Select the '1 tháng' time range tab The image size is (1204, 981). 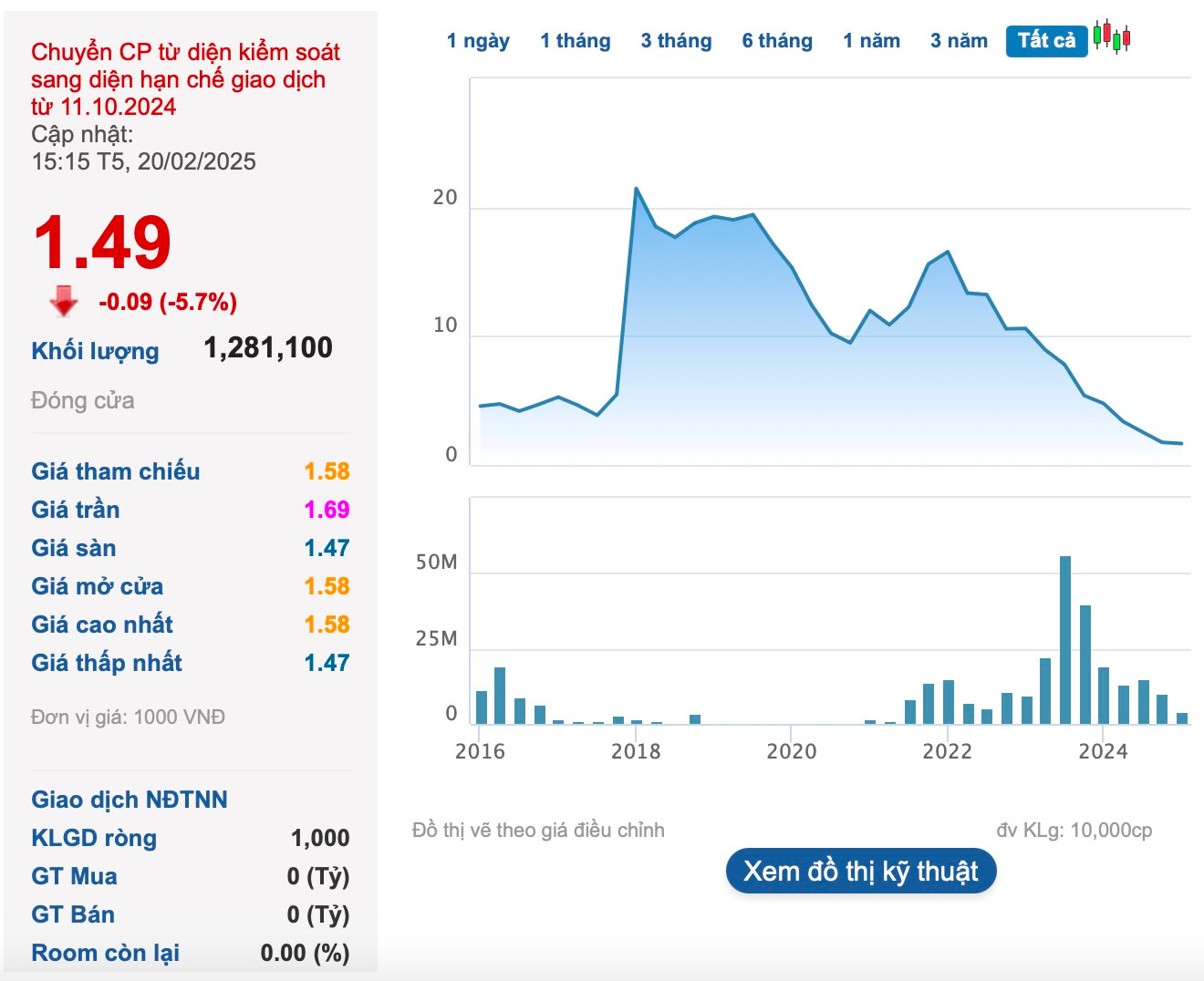[576, 41]
